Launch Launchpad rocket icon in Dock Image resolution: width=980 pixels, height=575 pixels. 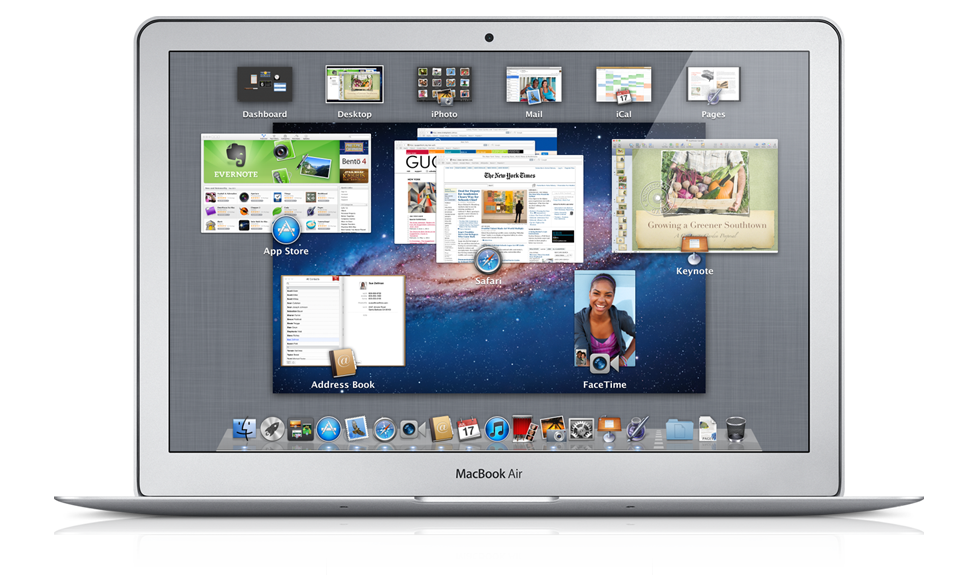(x=272, y=430)
